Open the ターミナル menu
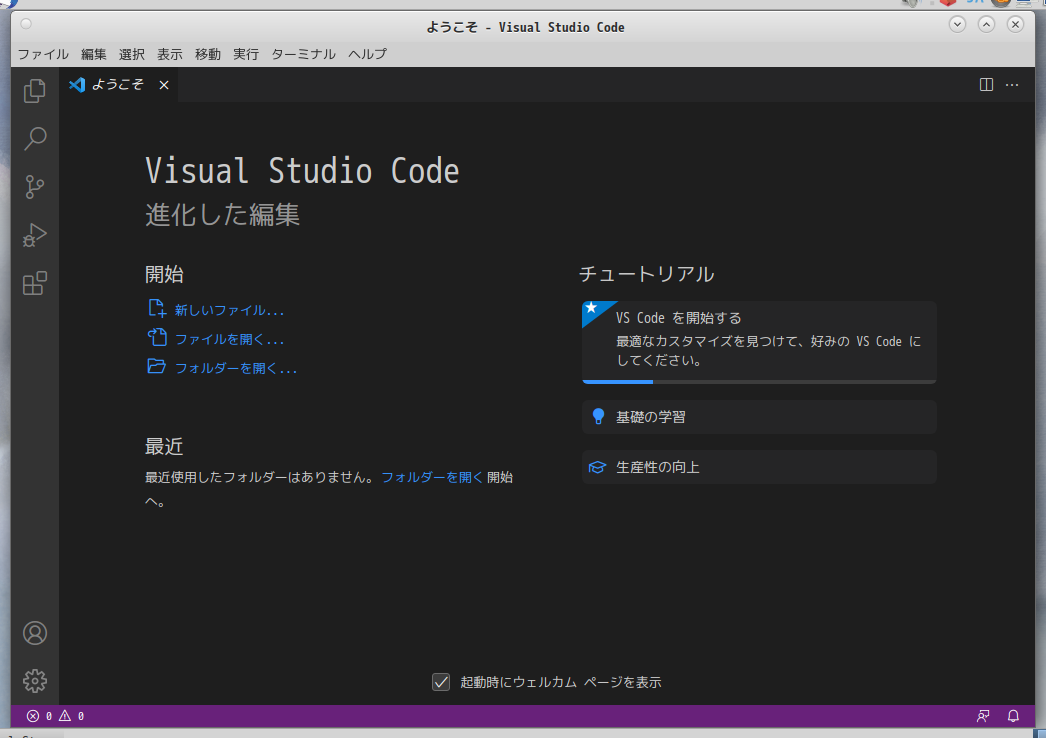Image resolution: width=1046 pixels, height=738 pixels. 303,54
